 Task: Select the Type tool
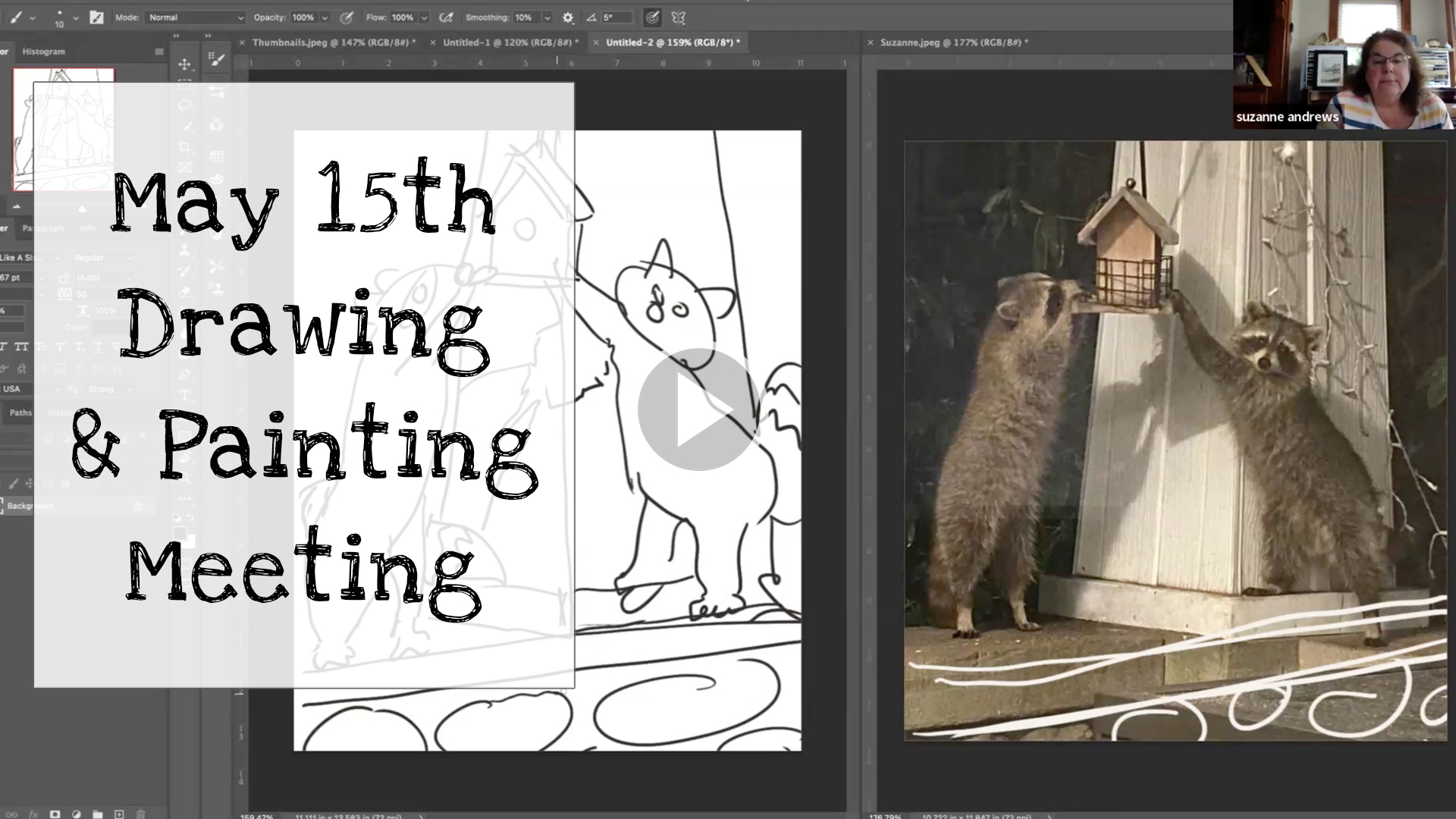tap(184, 395)
